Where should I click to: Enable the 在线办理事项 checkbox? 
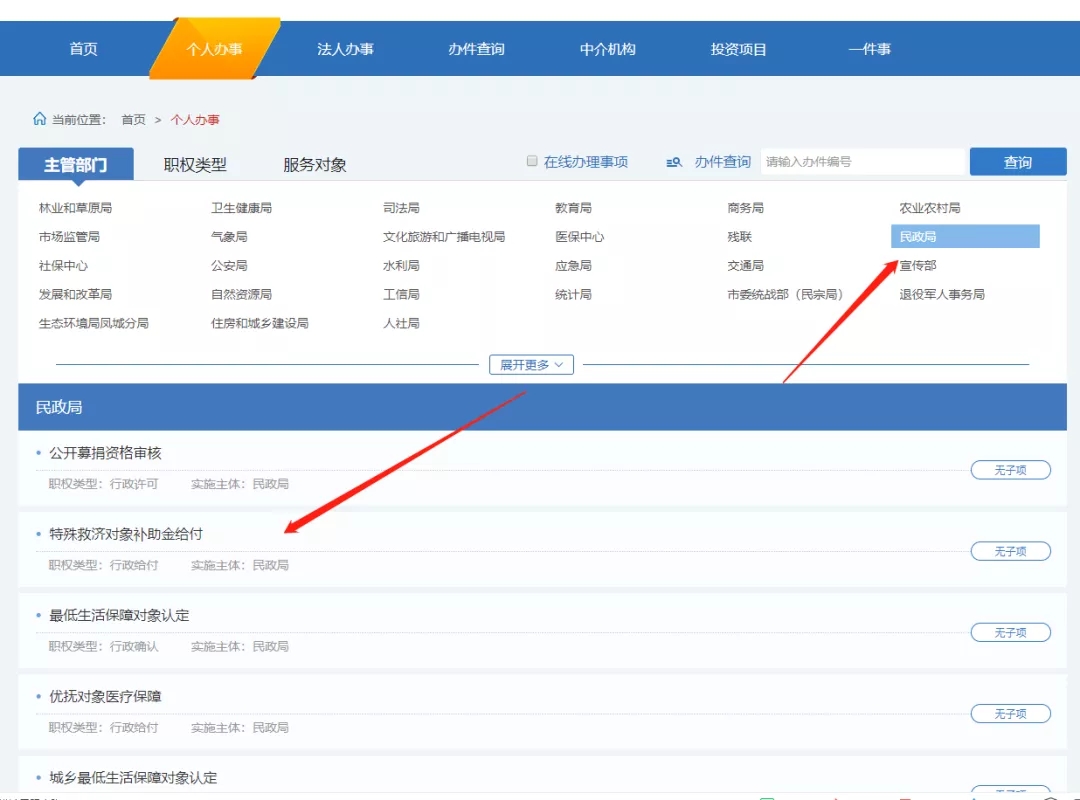532,160
